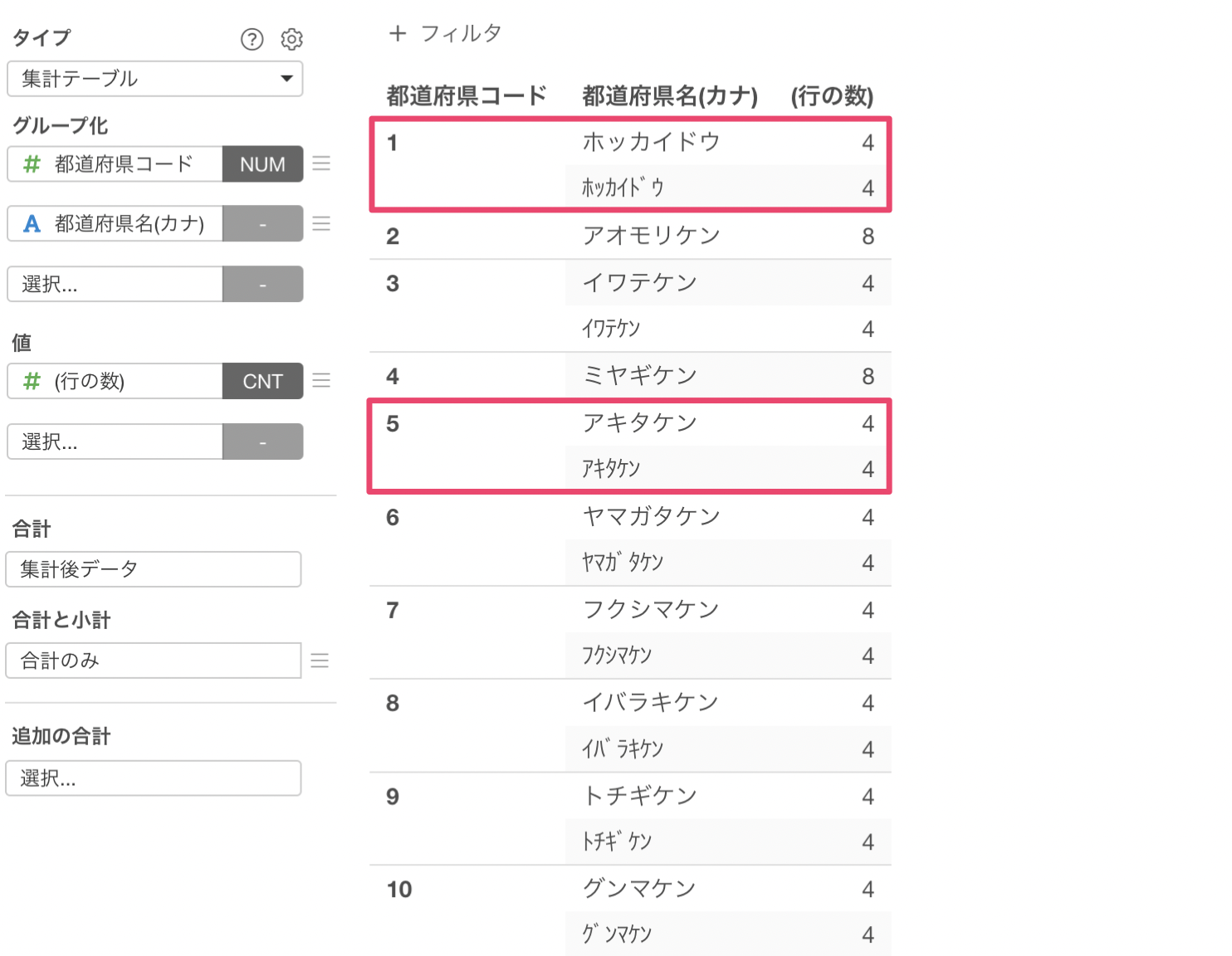Click the hamburger menu beside 合計のみ
The width and height of the screenshot is (1232, 956).
320,661
